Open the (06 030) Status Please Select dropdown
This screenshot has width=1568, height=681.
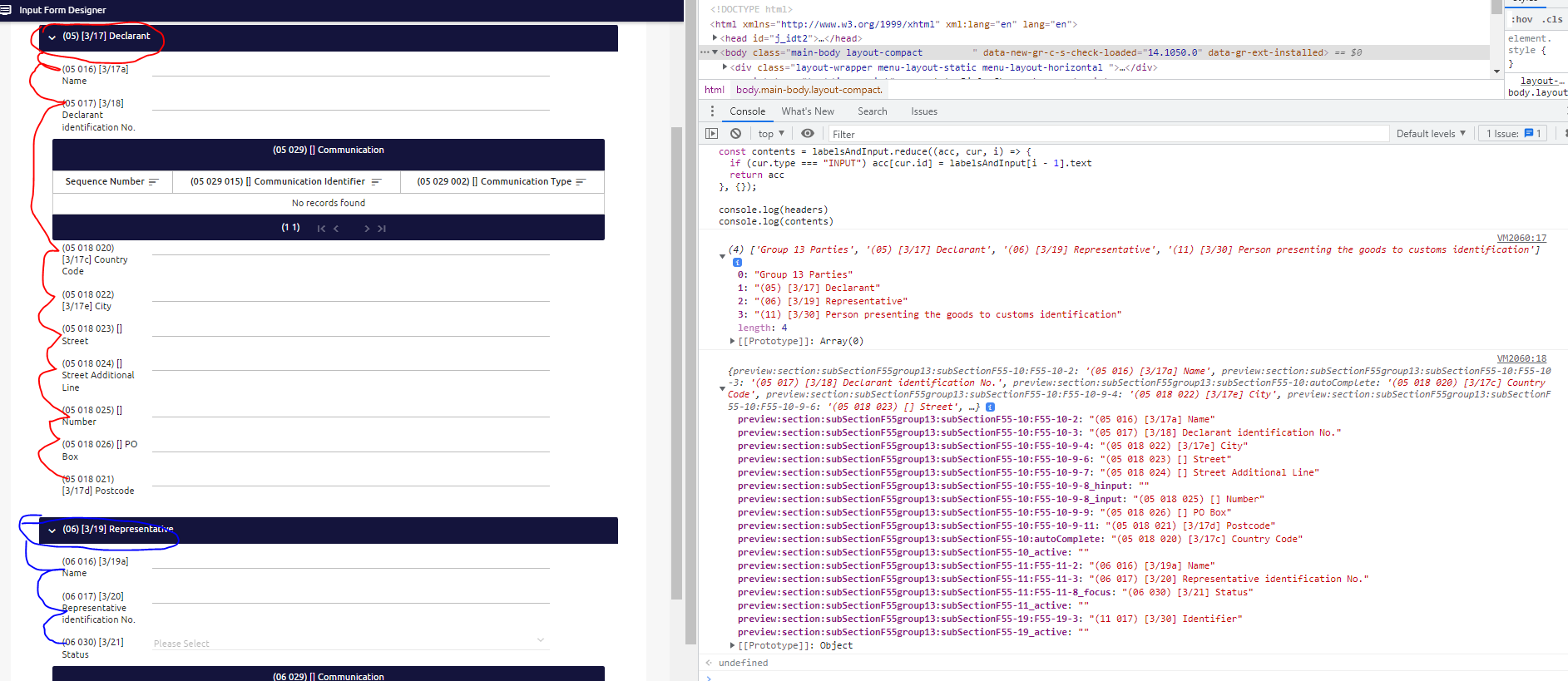(x=350, y=642)
